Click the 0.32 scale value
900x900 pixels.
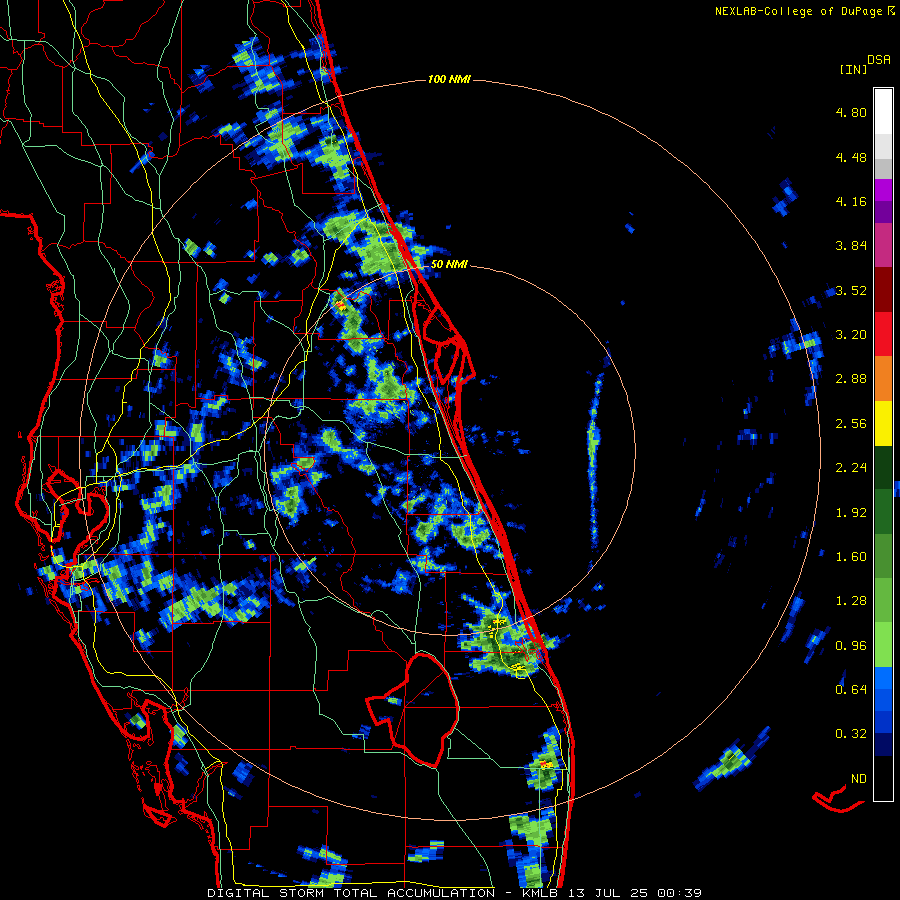[851, 734]
